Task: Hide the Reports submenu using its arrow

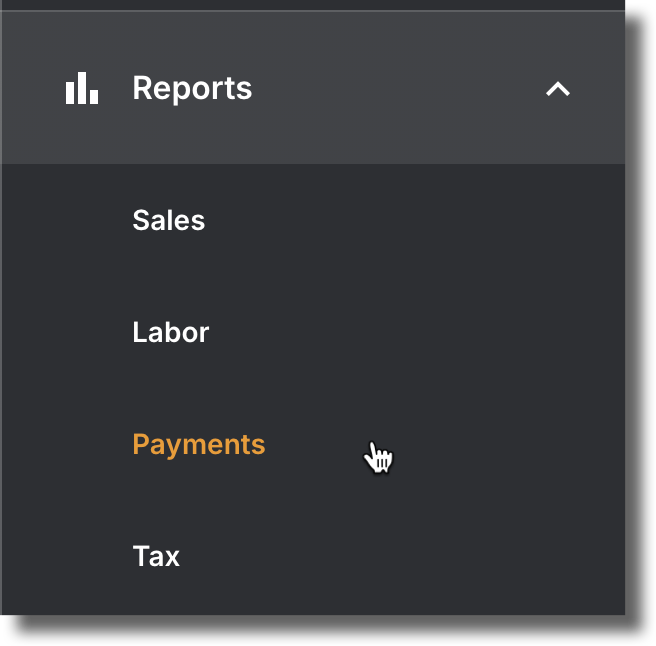Action: [558, 89]
